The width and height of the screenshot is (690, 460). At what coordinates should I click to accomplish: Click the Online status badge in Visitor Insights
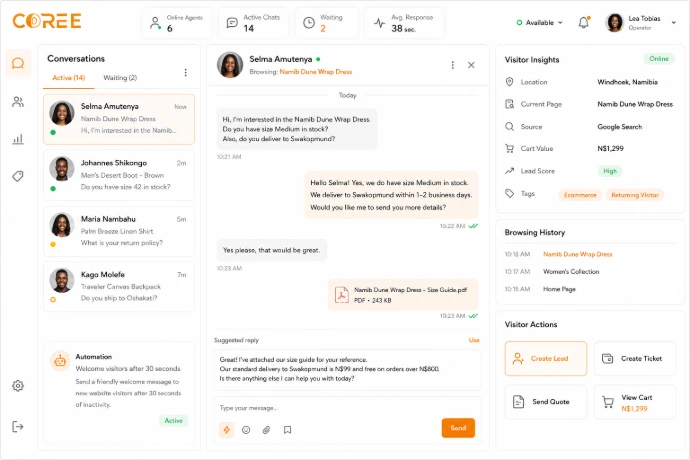tap(659, 59)
